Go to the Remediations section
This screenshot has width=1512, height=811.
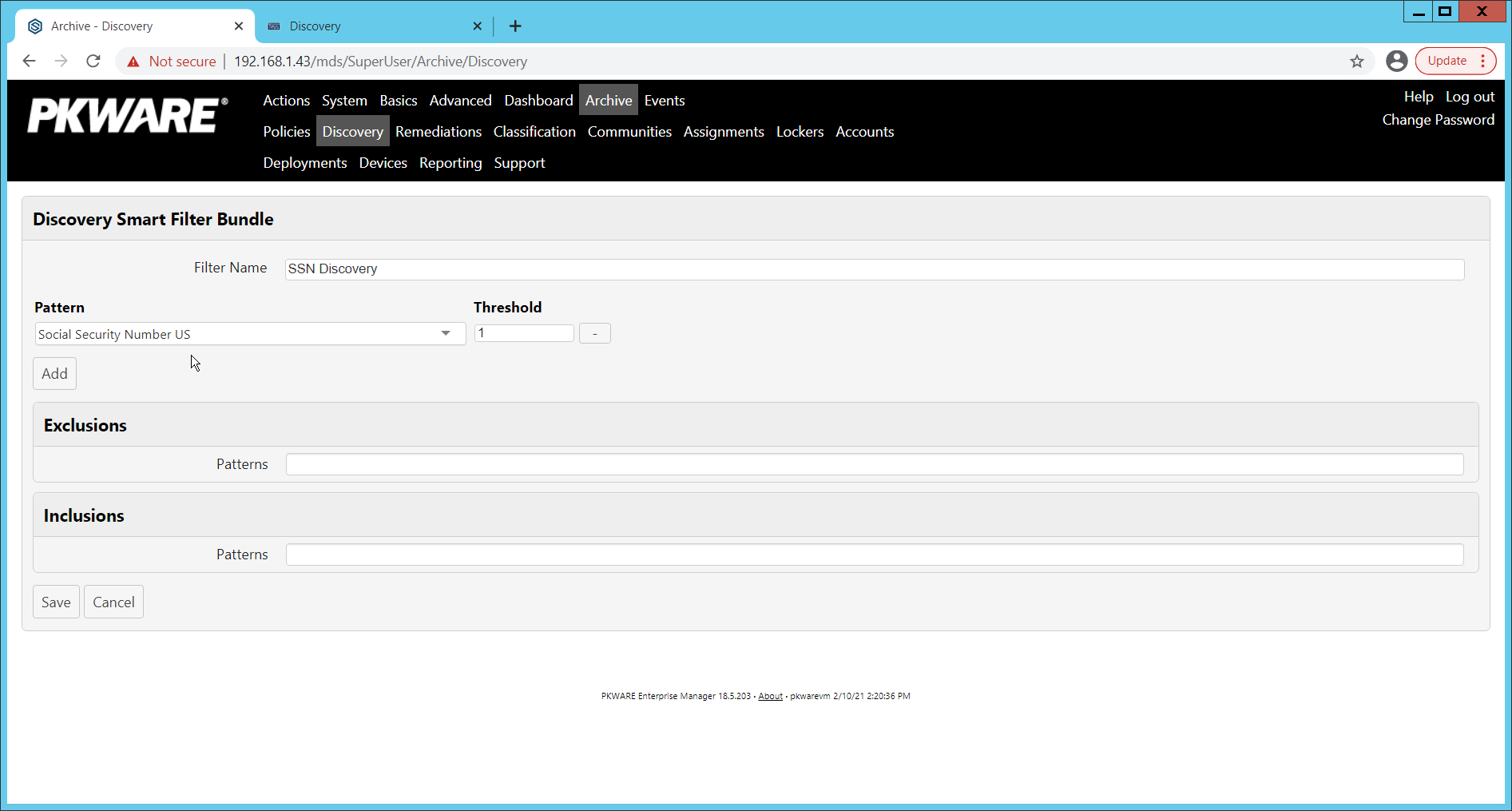click(438, 132)
